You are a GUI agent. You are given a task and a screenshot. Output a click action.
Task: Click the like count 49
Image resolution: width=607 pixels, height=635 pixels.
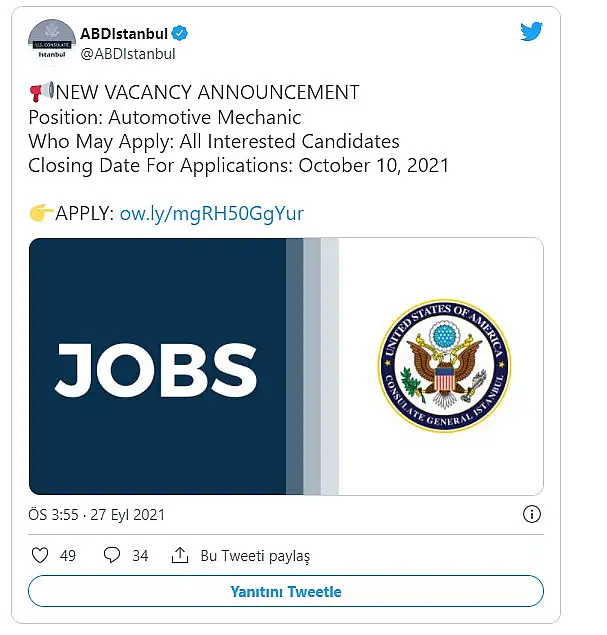click(x=68, y=556)
